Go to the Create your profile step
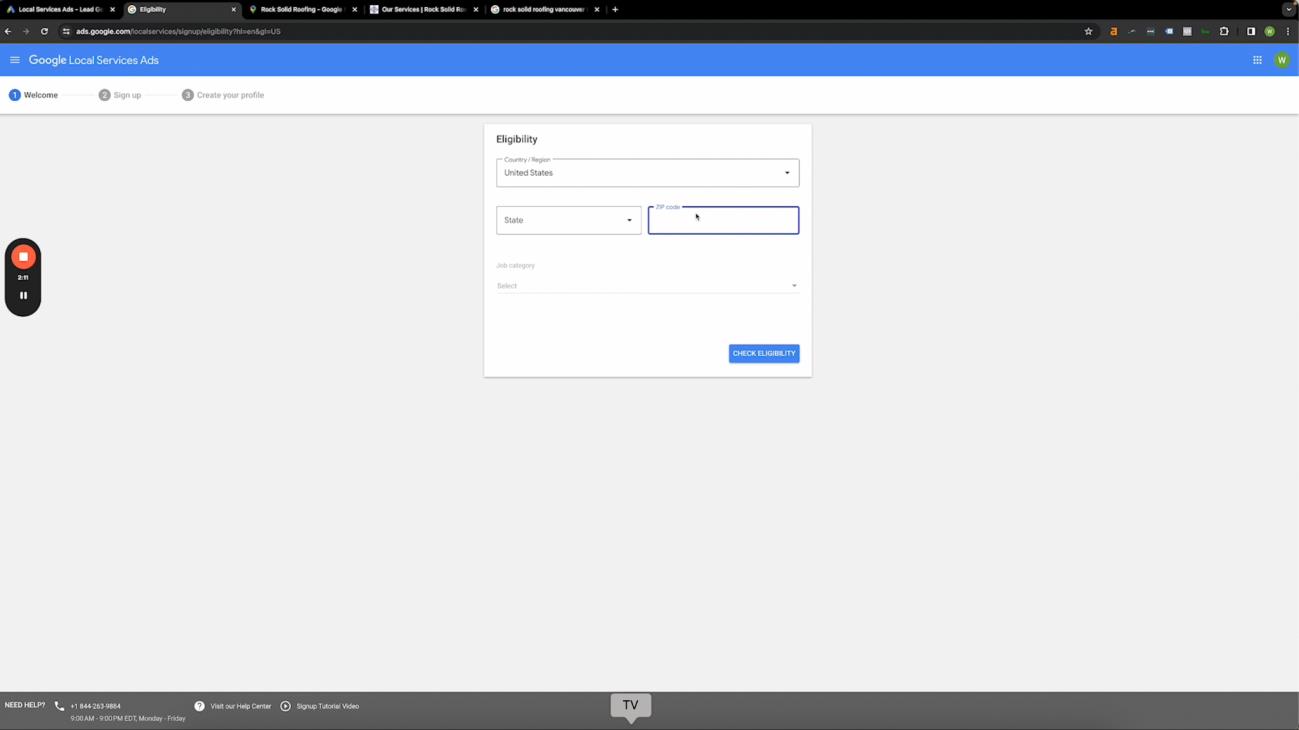1299x730 pixels. pos(223,95)
